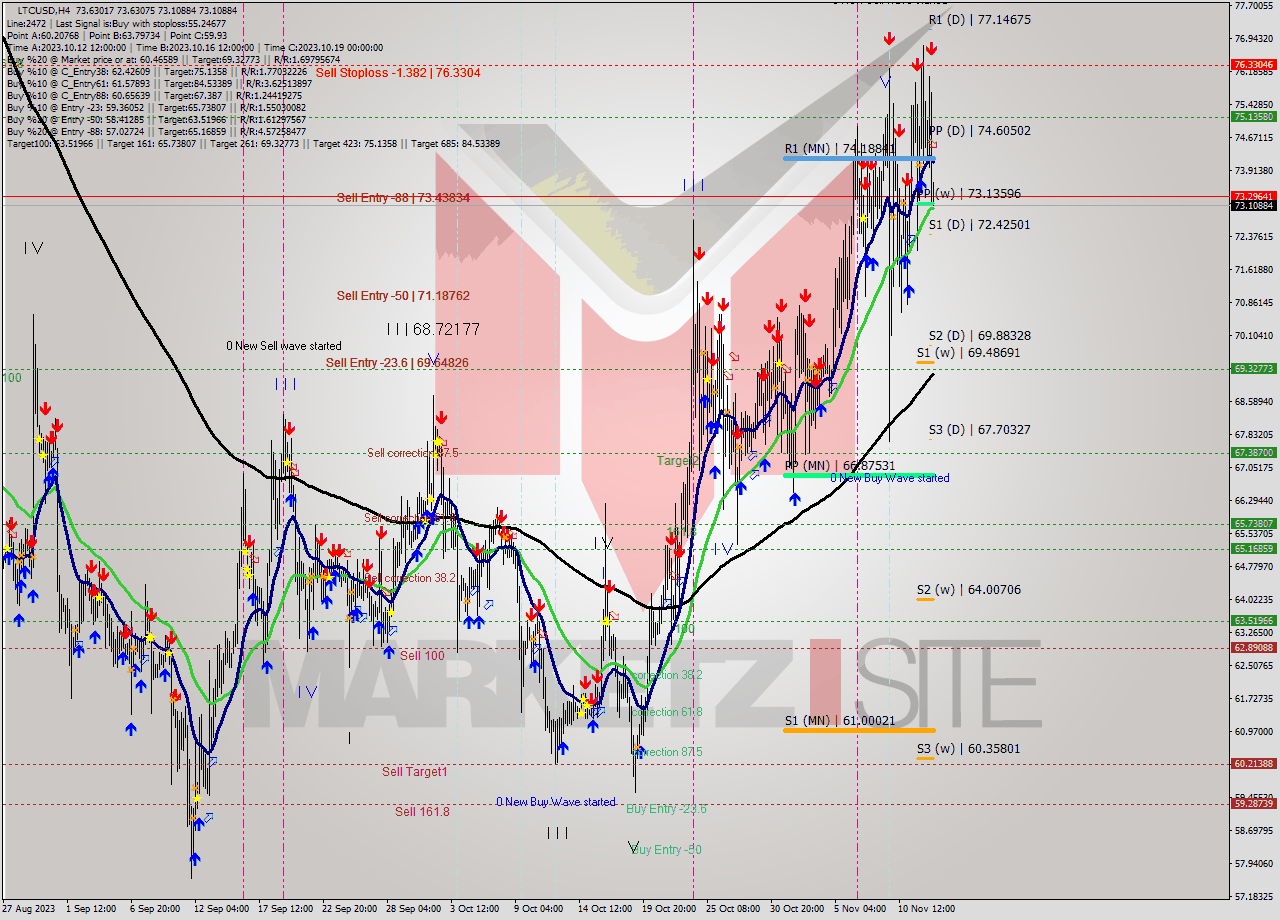Click the R1 (D) 77.14675 pivot label
Screen dimensions: 1280x920
(979, 20)
